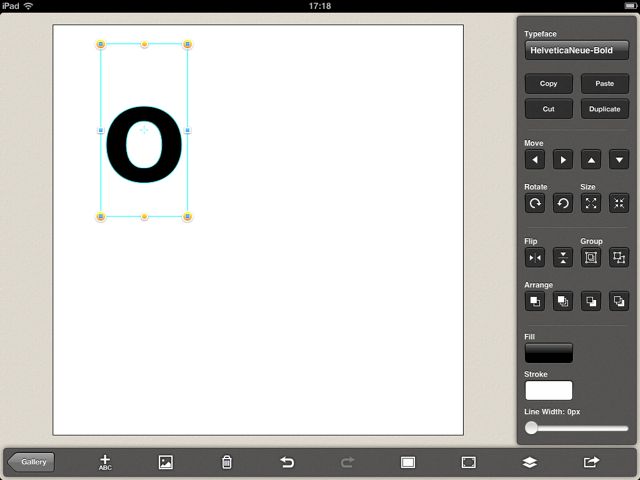Add new text with the ABC plus icon
Screen dimensions: 640x480
tap(105, 462)
